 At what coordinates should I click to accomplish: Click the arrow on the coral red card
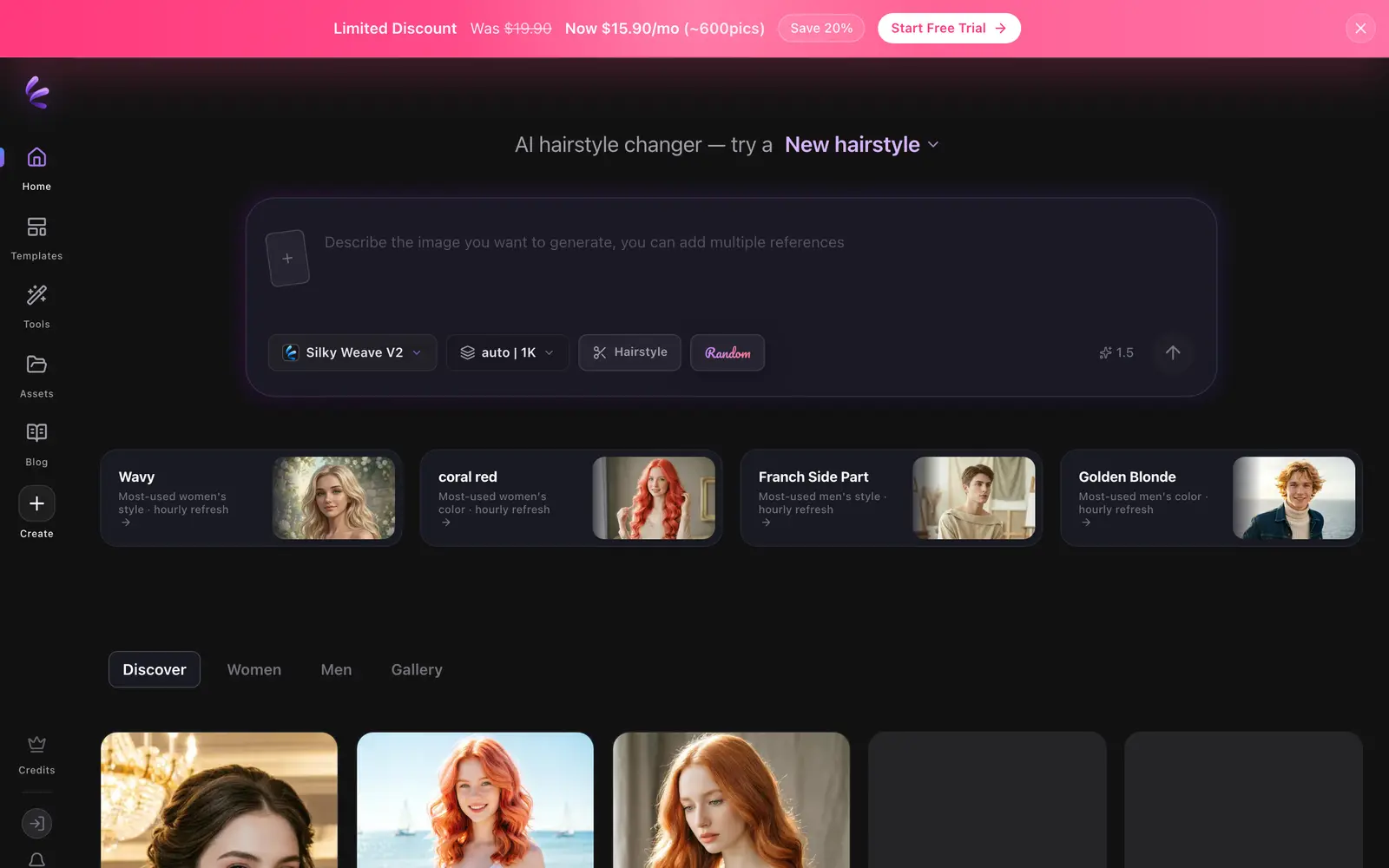[x=445, y=523]
